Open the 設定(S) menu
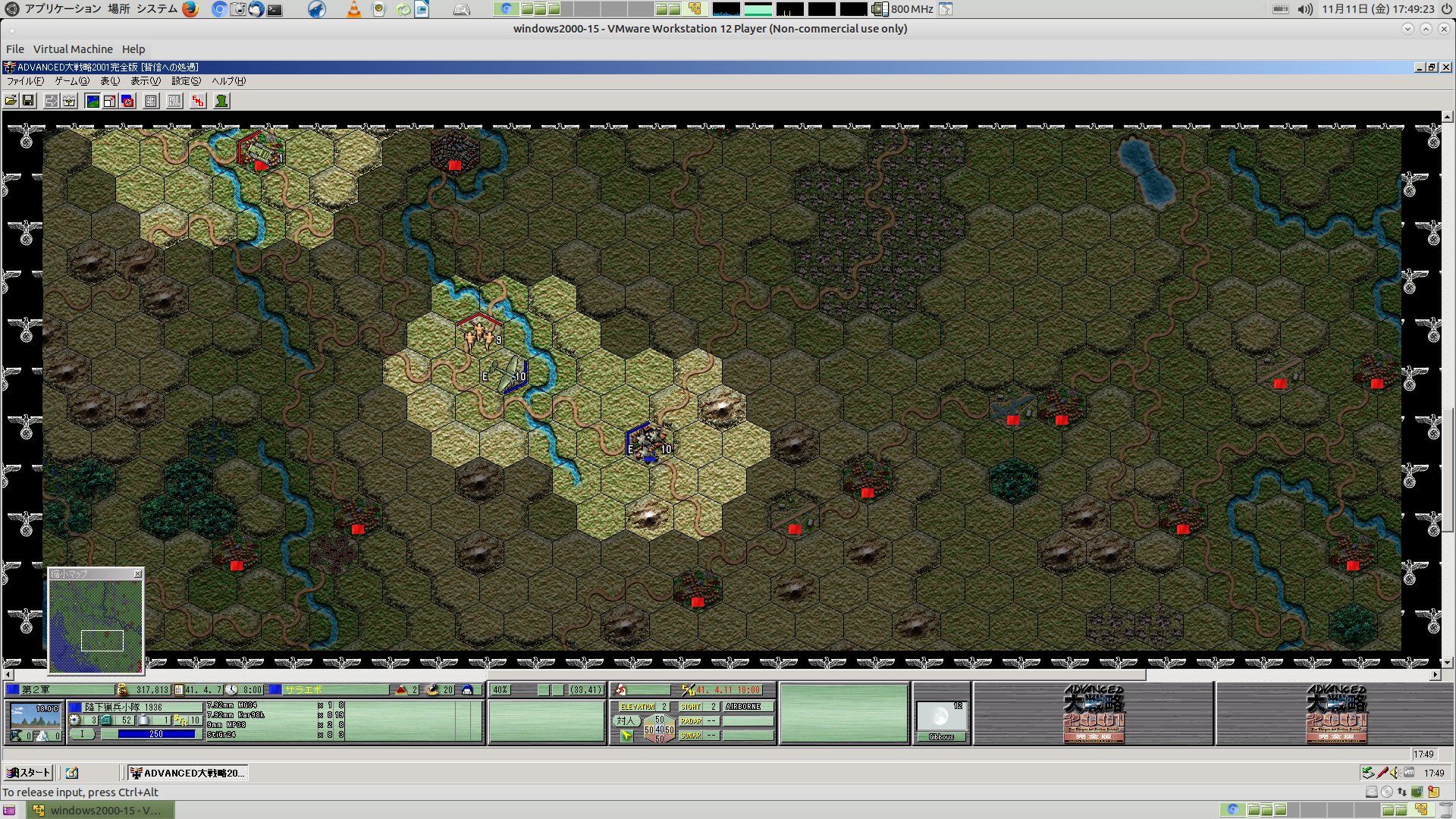This screenshot has height=819, width=1456. point(186,81)
